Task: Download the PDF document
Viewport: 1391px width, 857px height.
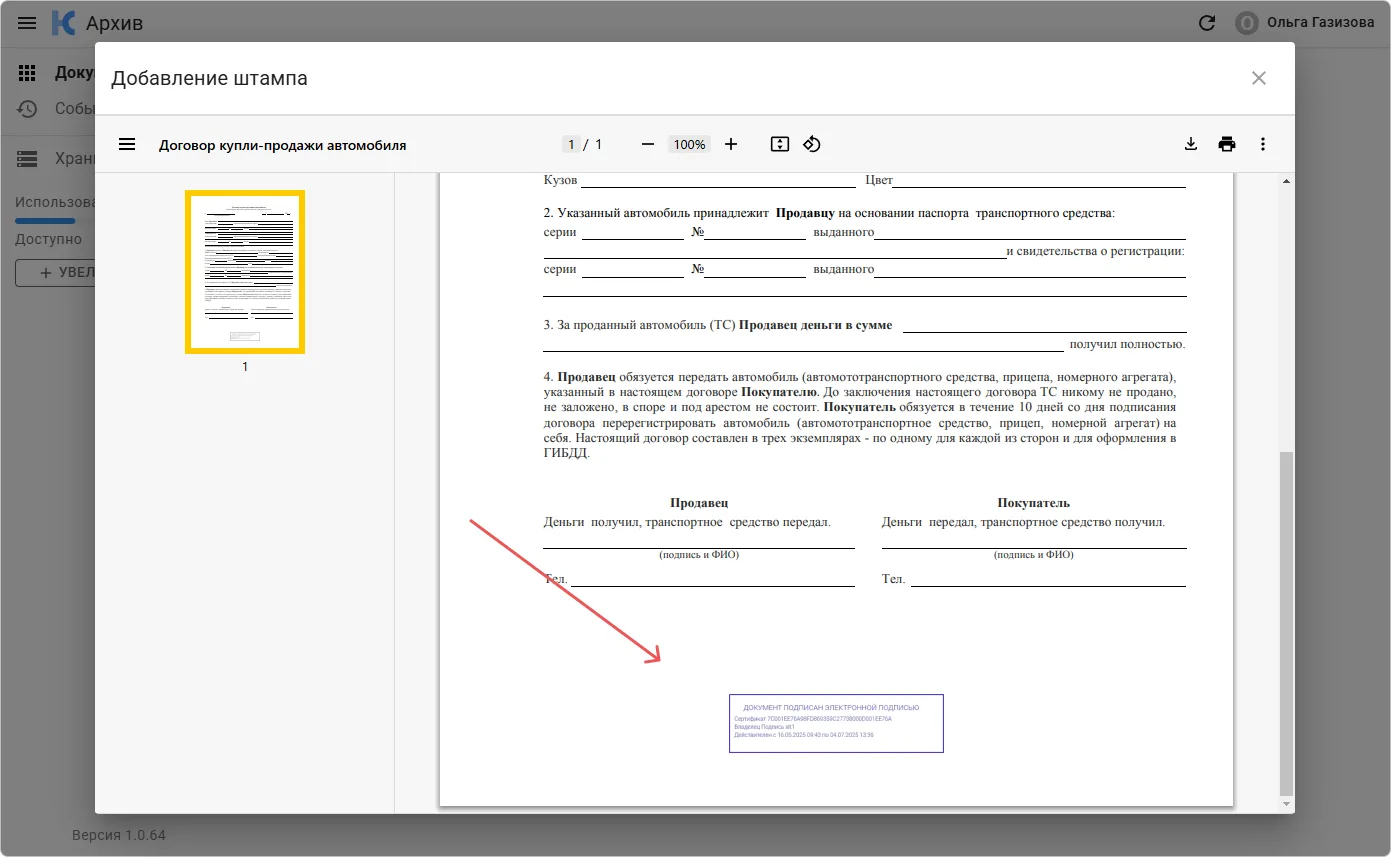Action: click(x=1191, y=144)
